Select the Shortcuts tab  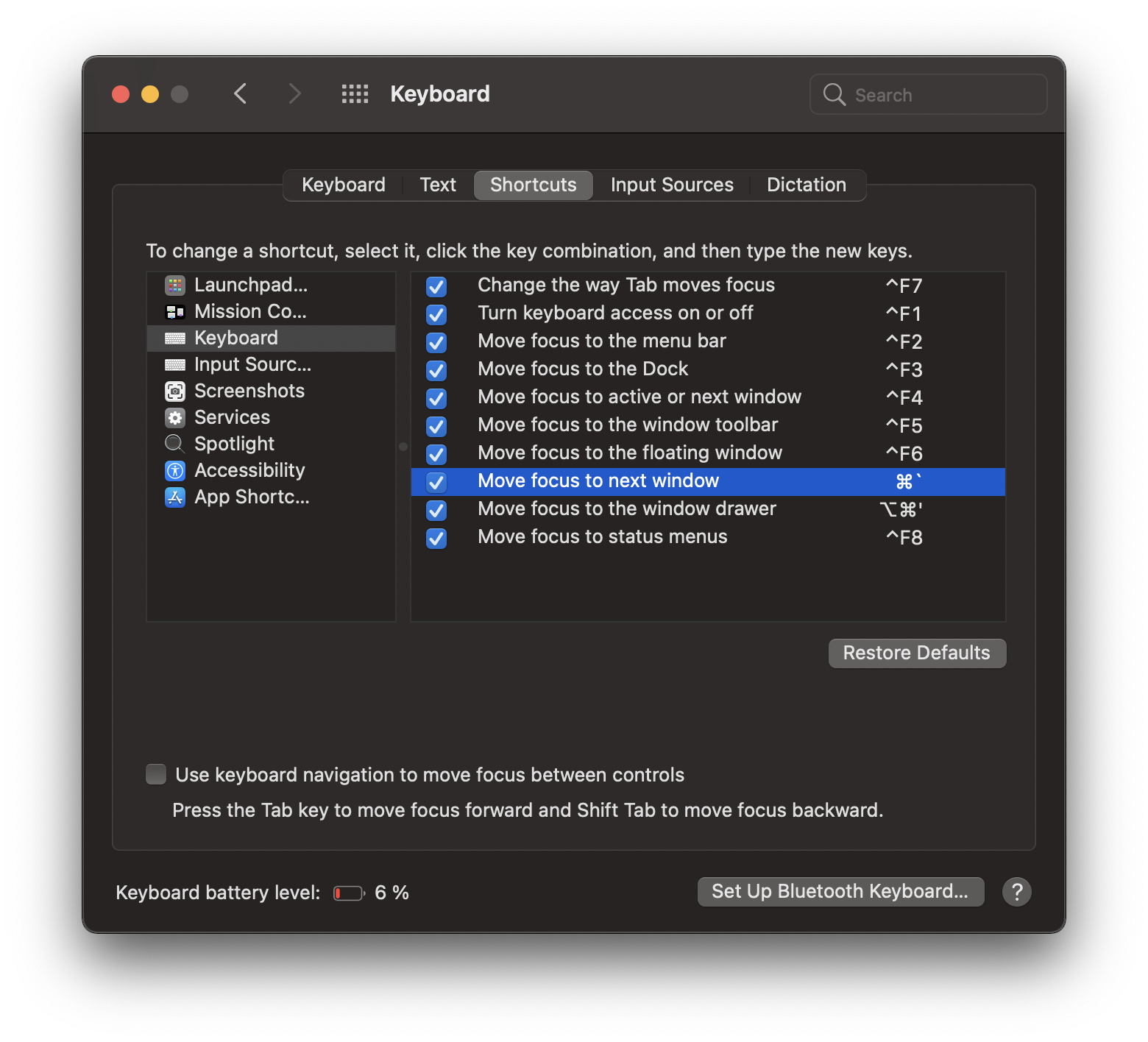pyautogui.click(x=534, y=185)
